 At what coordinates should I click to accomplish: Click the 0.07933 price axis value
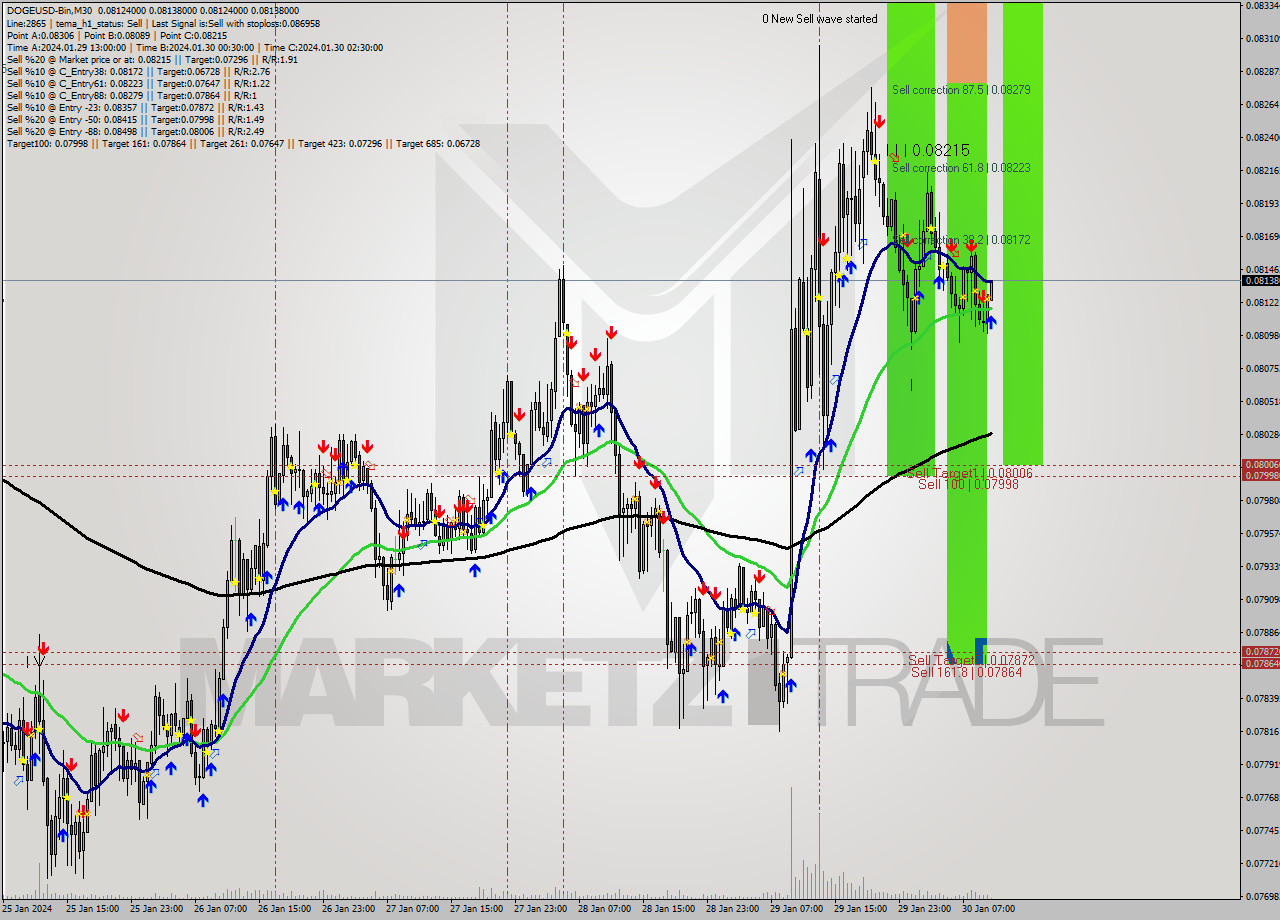1262,567
